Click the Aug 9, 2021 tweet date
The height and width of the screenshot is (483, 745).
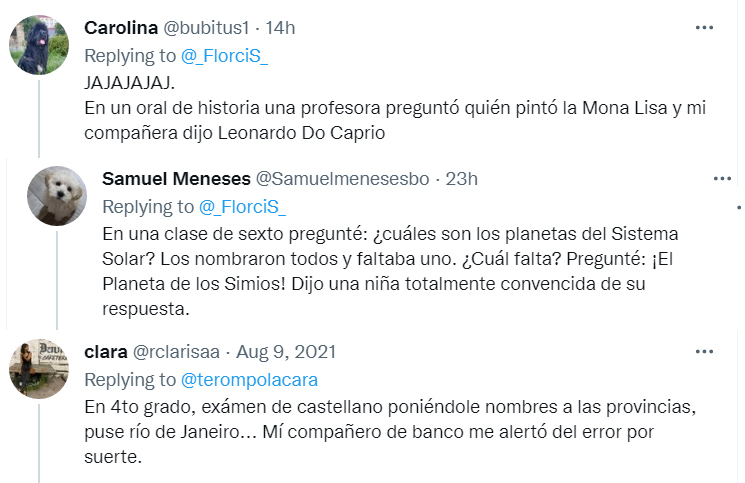coord(286,352)
